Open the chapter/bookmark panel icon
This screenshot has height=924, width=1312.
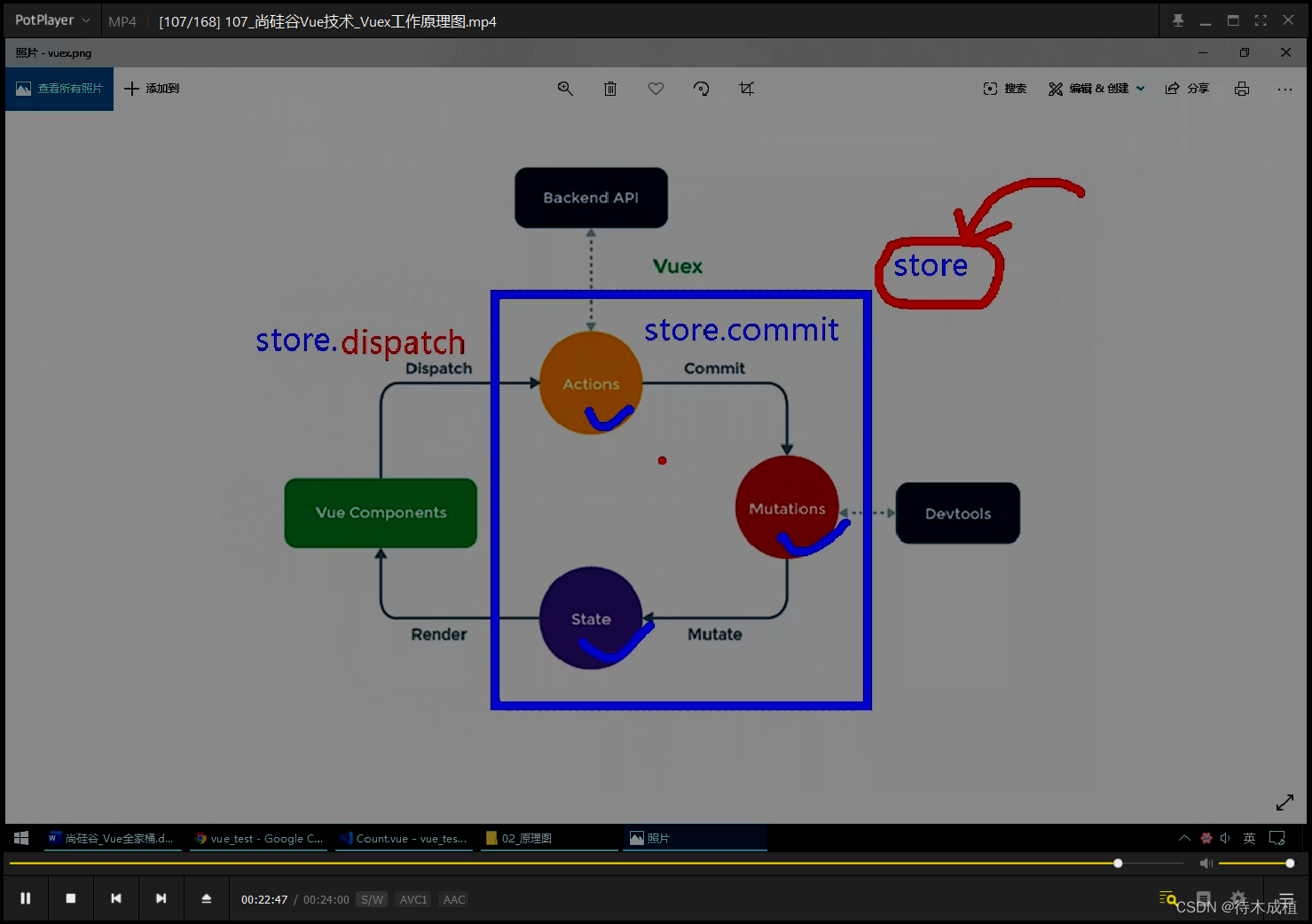pos(1203,898)
